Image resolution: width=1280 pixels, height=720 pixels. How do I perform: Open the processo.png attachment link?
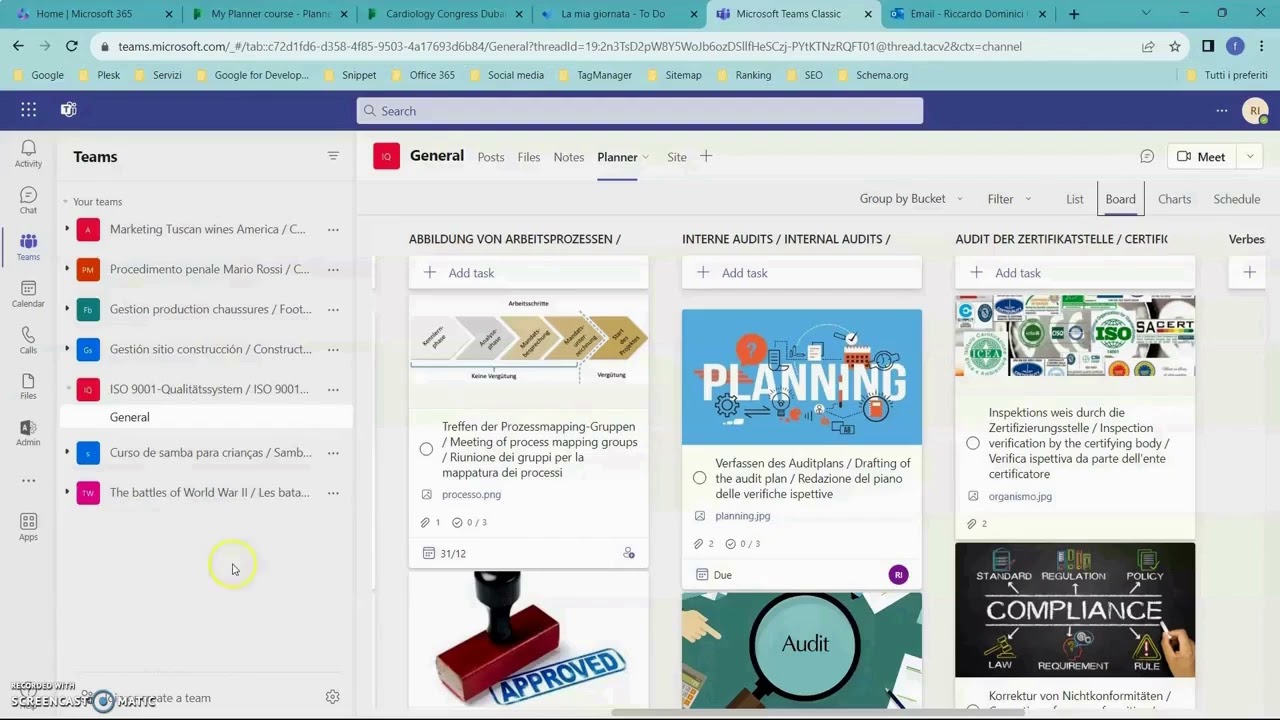pyautogui.click(x=471, y=494)
